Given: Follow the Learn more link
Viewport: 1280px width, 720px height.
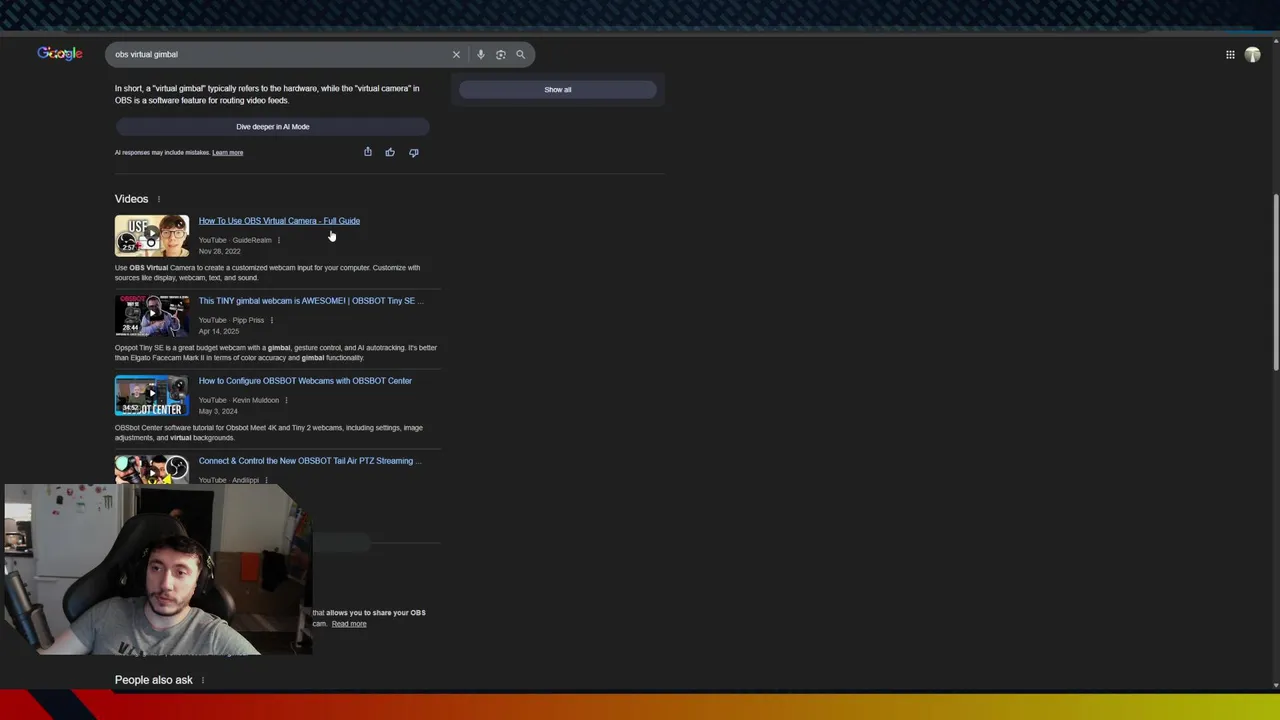Looking at the screenshot, I should [x=227, y=153].
